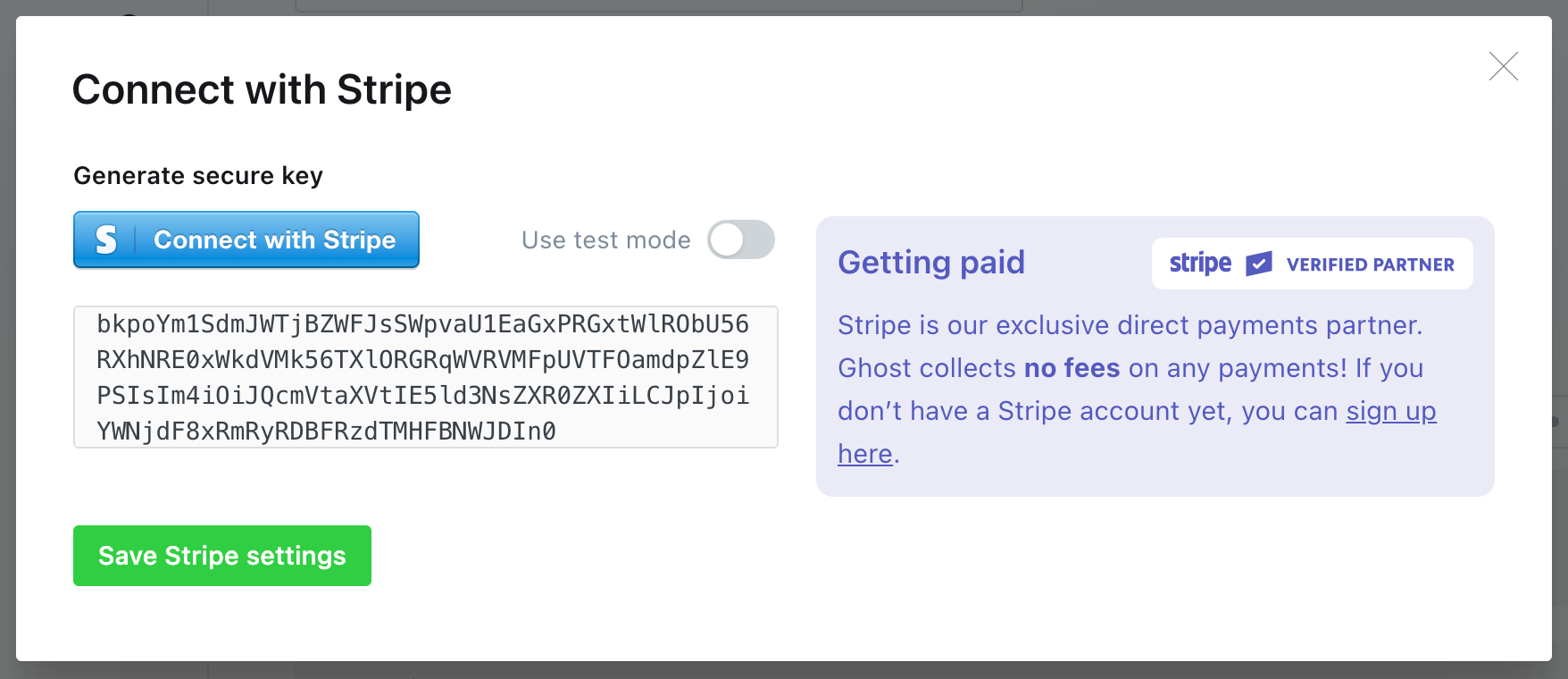Click key line starting with RXhNRE0x
1568x679 pixels.
pyautogui.click(x=423, y=360)
